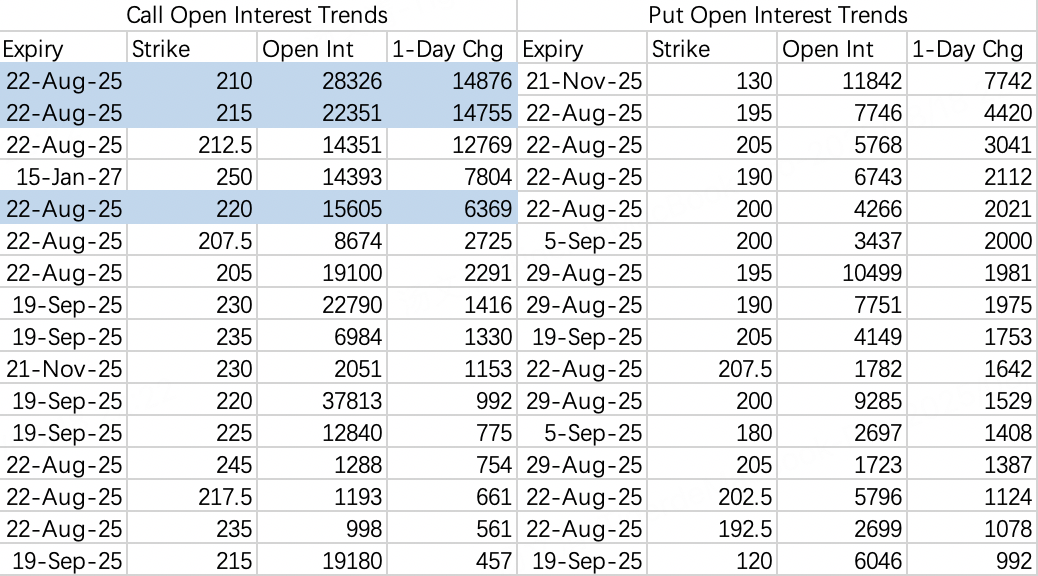Click the call-side Open Int column header

[321, 48]
